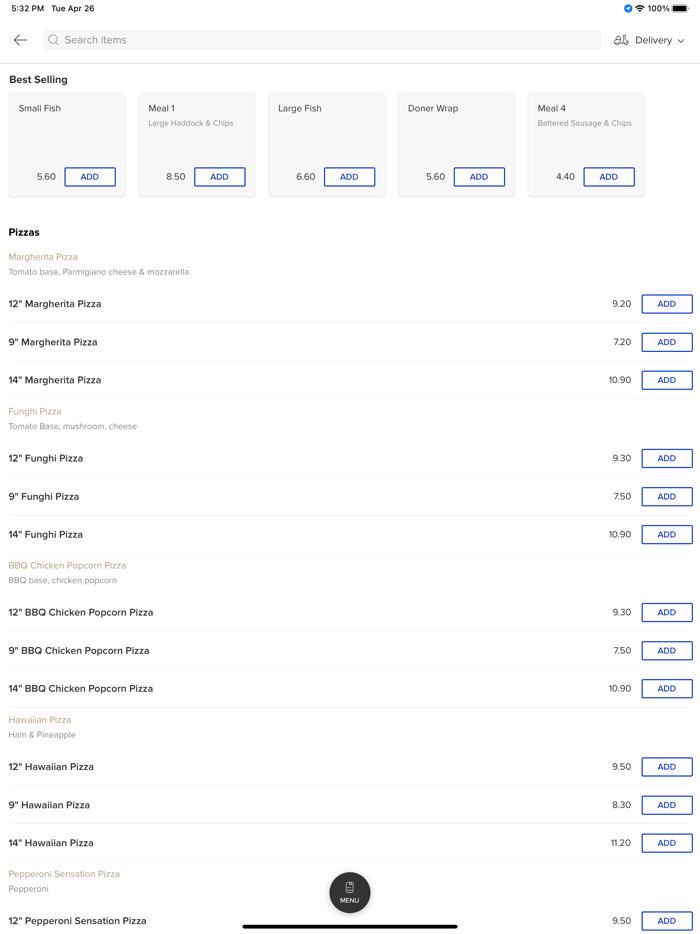This screenshot has height=934, width=700.
Task: Tap the location services icon
Action: [628, 9]
